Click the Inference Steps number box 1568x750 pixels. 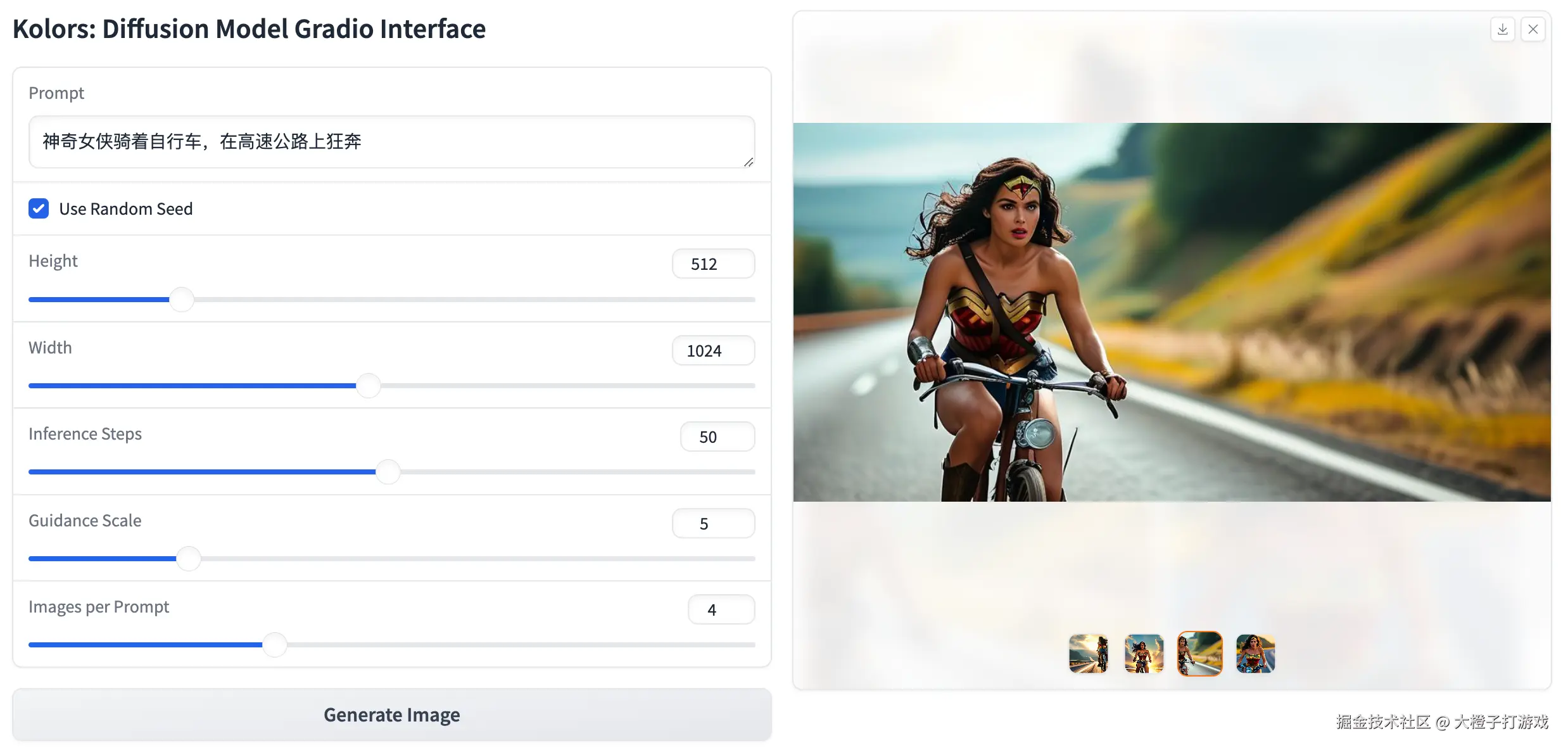pos(717,436)
